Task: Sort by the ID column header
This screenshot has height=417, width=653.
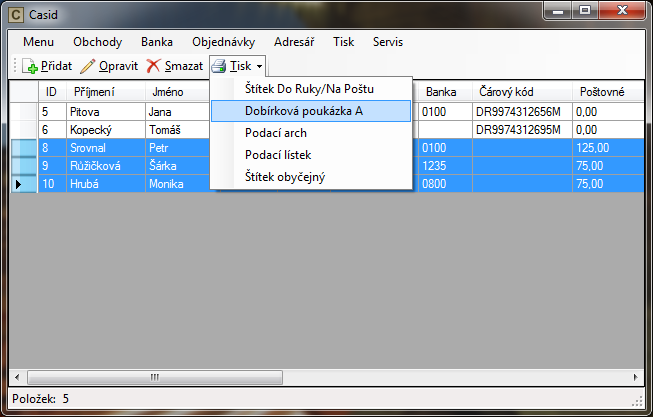Action: [52, 92]
